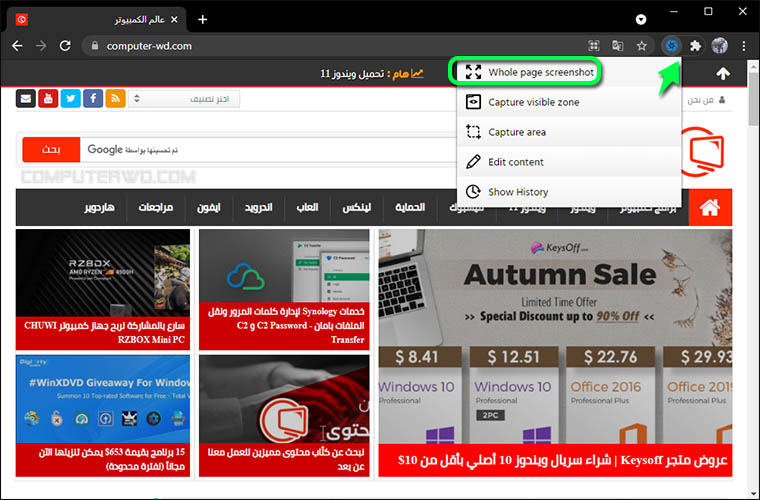Open a new tab with the plus button
Screen dimensions: 760x500
click(203, 19)
